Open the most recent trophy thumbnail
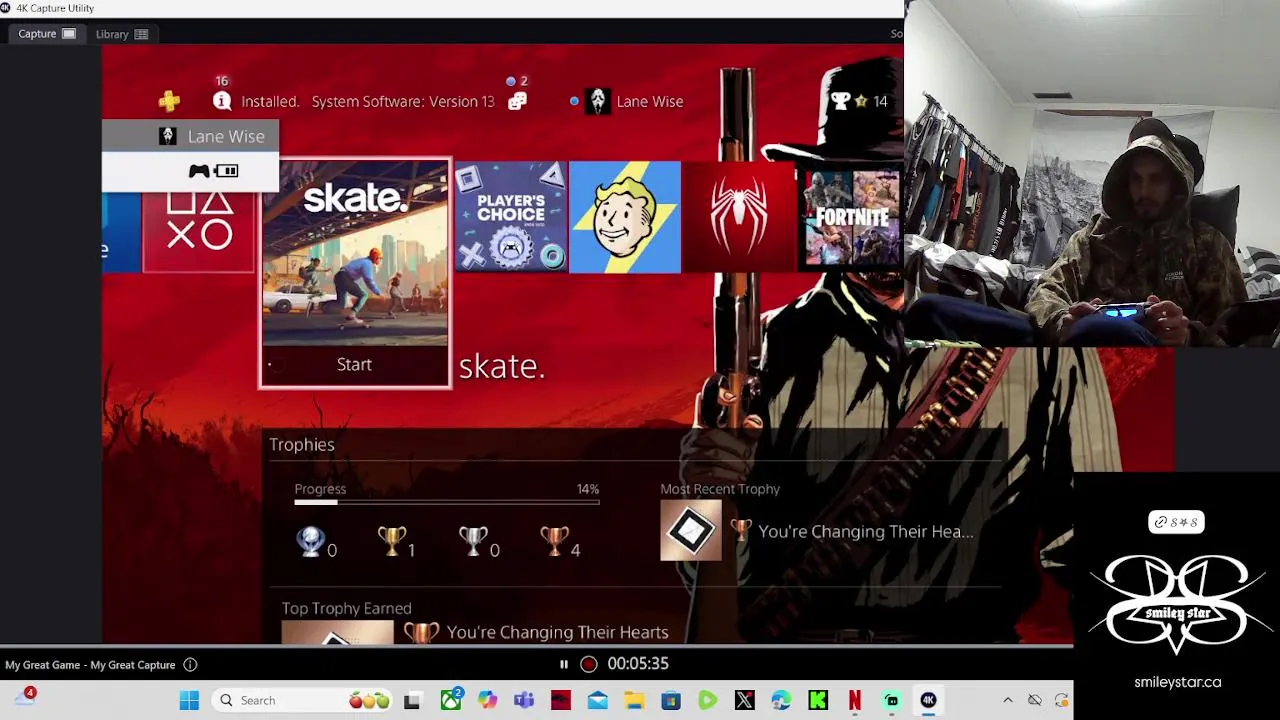Viewport: 1280px width, 720px height. [x=691, y=531]
